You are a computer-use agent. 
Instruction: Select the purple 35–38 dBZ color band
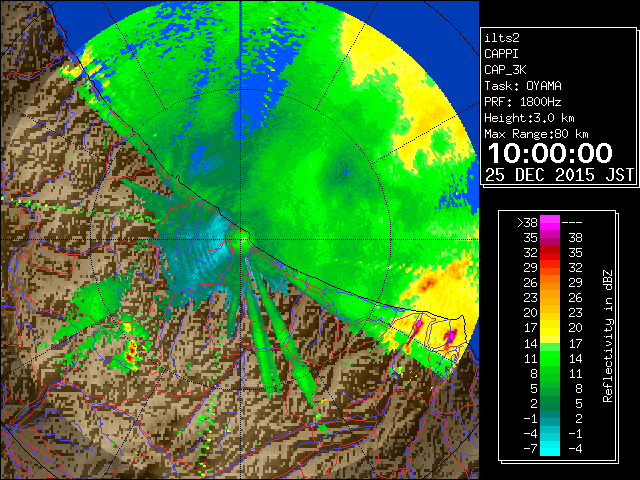pyautogui.click(x=550, y=238)
